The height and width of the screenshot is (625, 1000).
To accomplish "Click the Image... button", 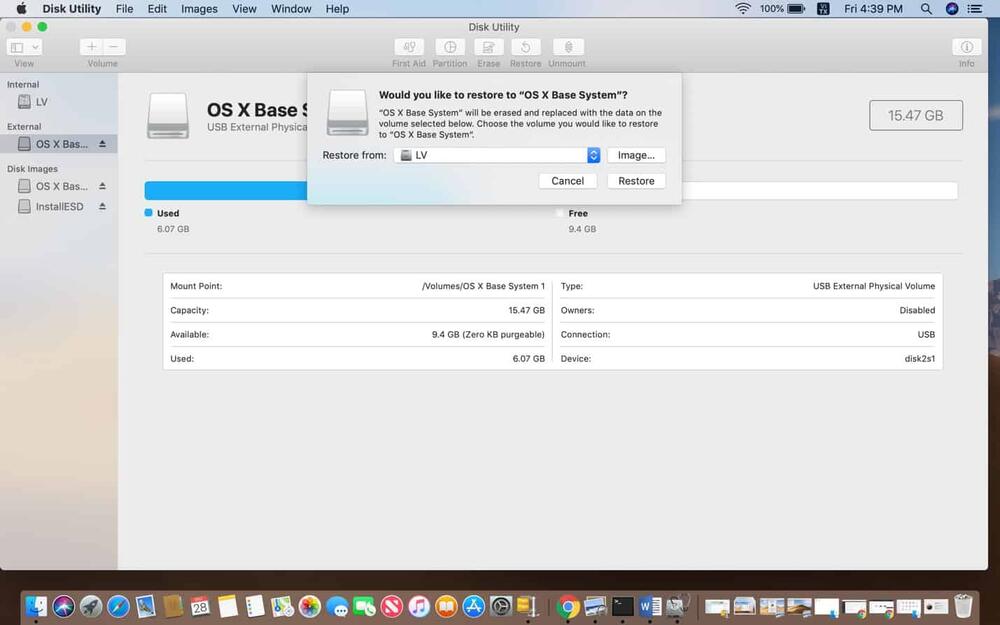I will (x=636, y=155).
